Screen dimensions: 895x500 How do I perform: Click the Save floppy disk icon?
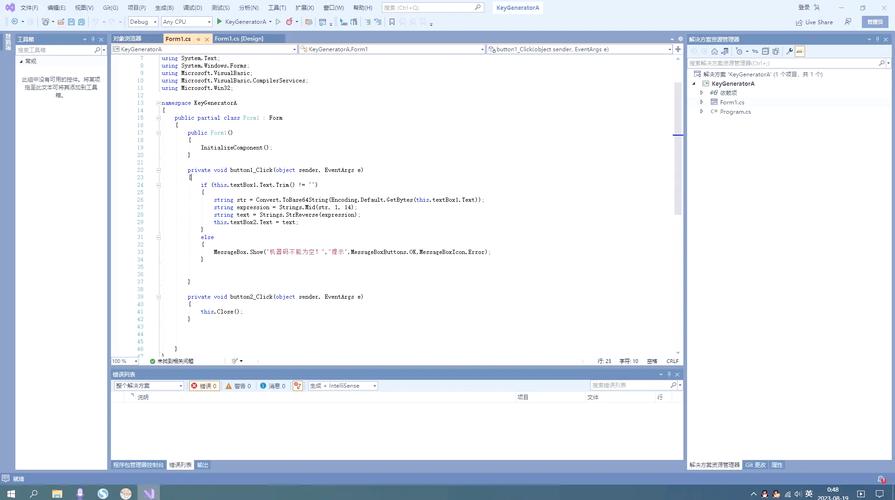coord(71,22)
